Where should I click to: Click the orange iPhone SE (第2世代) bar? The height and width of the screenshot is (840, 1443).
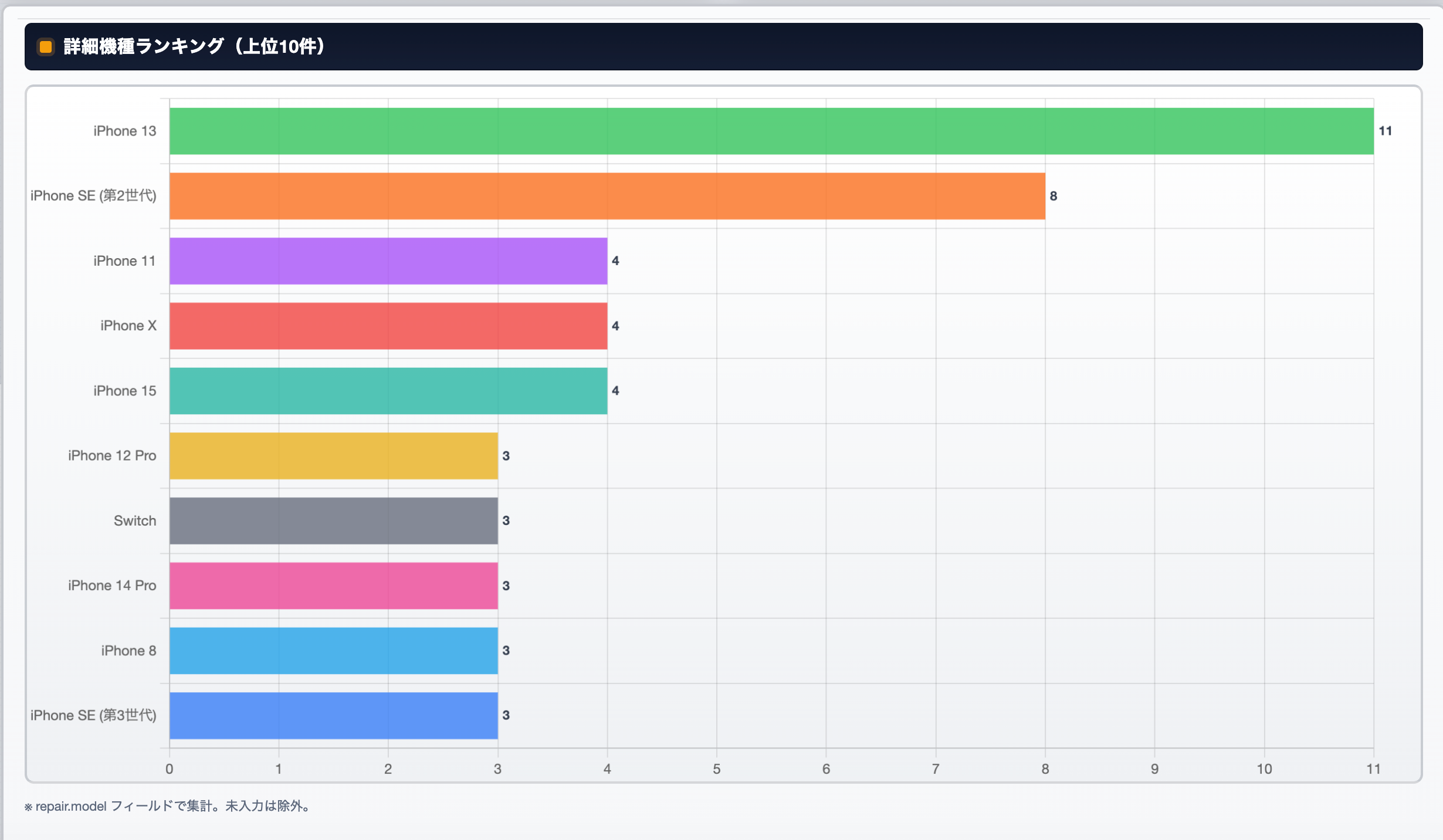[x=607, y=196]
